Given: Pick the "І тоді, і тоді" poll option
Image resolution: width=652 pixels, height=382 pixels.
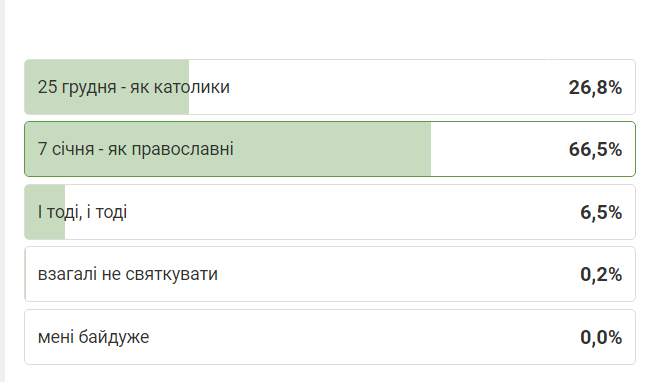Looking at the screenshot, I should tap(330, 212).
